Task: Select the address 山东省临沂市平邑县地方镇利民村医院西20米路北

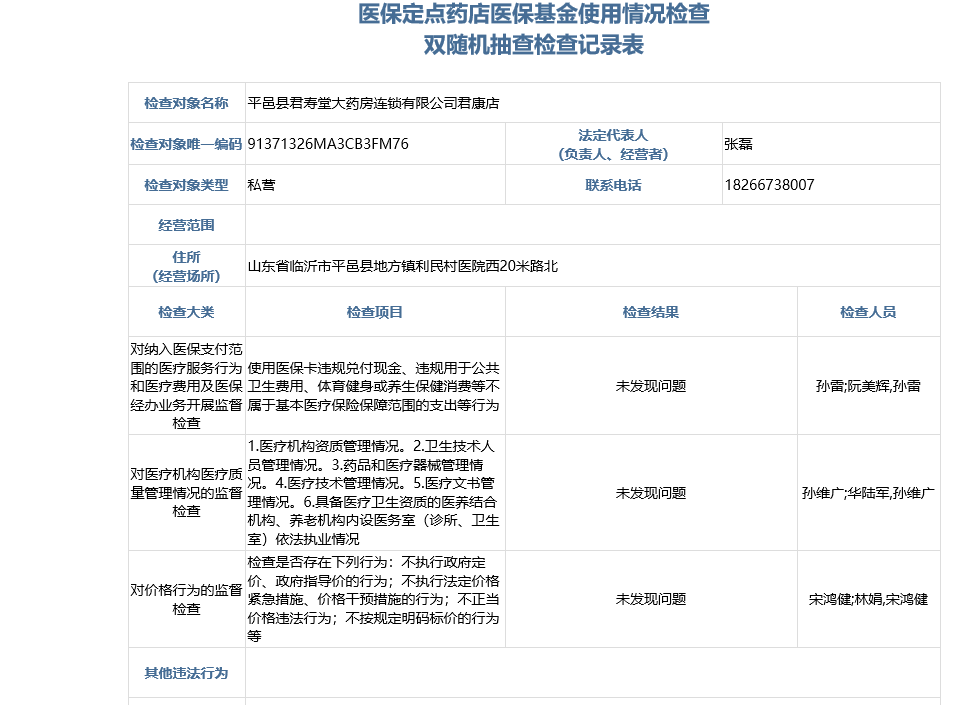Action: pos(403,266)
